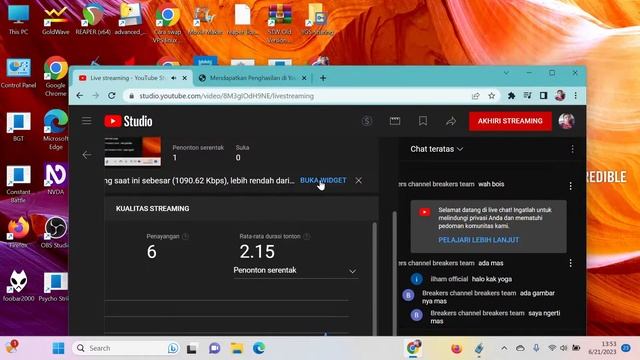Open the GoldWave desktop shortcut
The image size is (640, 360).
coord(56,19)
